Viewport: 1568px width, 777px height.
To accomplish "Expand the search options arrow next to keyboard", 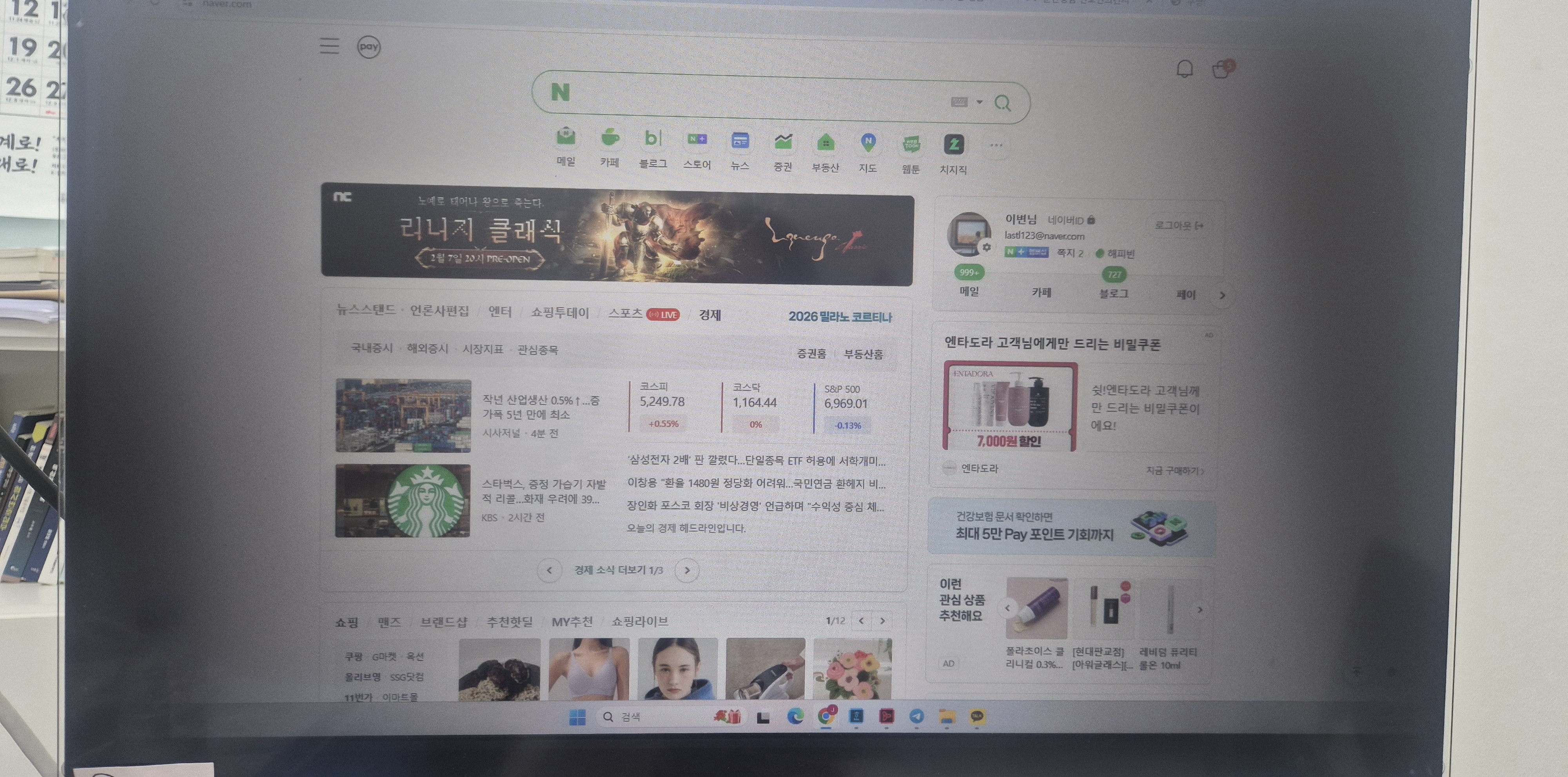I will pos(979,102).
